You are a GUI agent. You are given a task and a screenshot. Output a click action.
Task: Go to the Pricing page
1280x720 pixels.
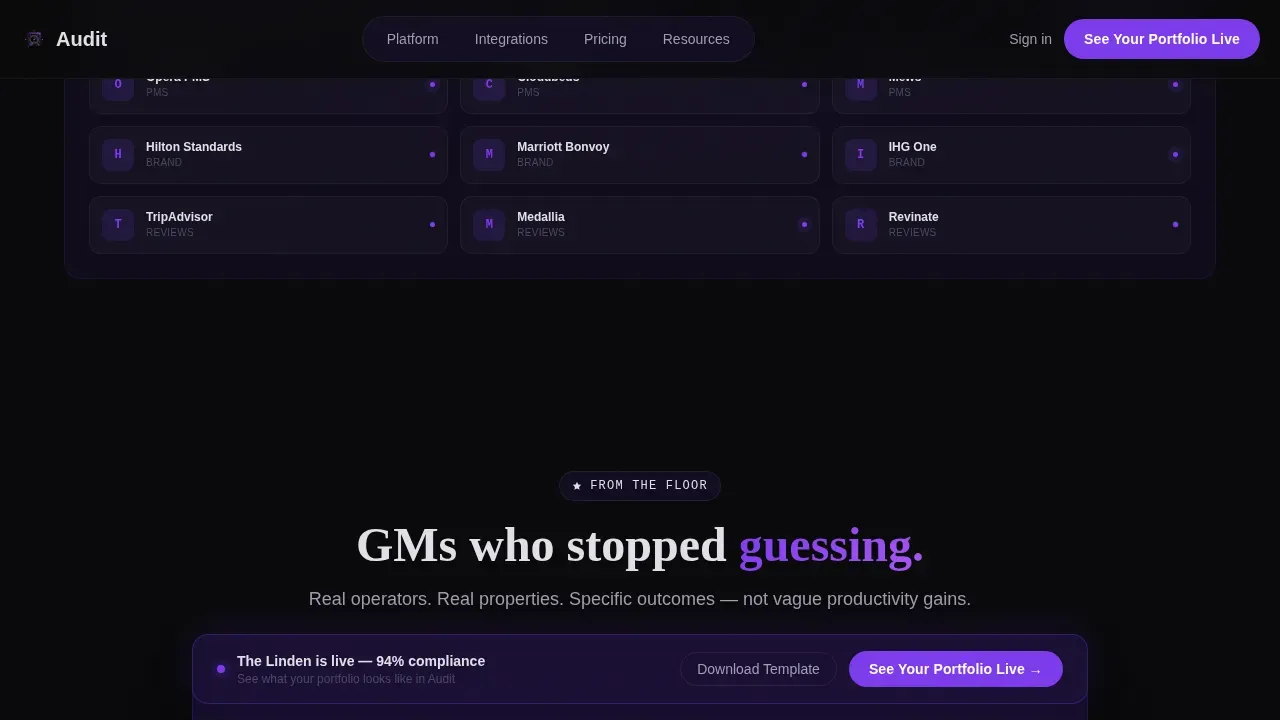pyautogui.click(x=605, y=39)
